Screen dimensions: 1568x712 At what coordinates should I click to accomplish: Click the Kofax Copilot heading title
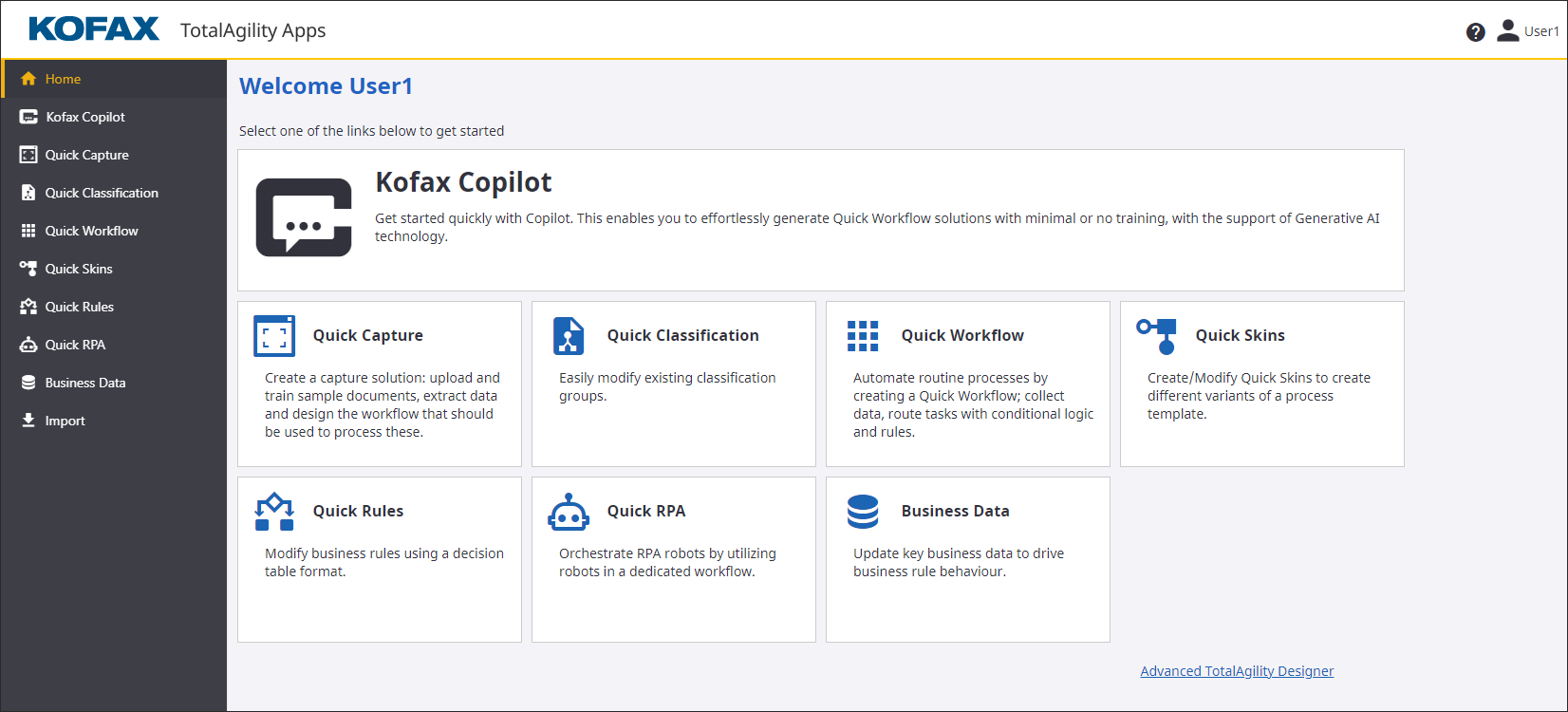tap(463, 182)
